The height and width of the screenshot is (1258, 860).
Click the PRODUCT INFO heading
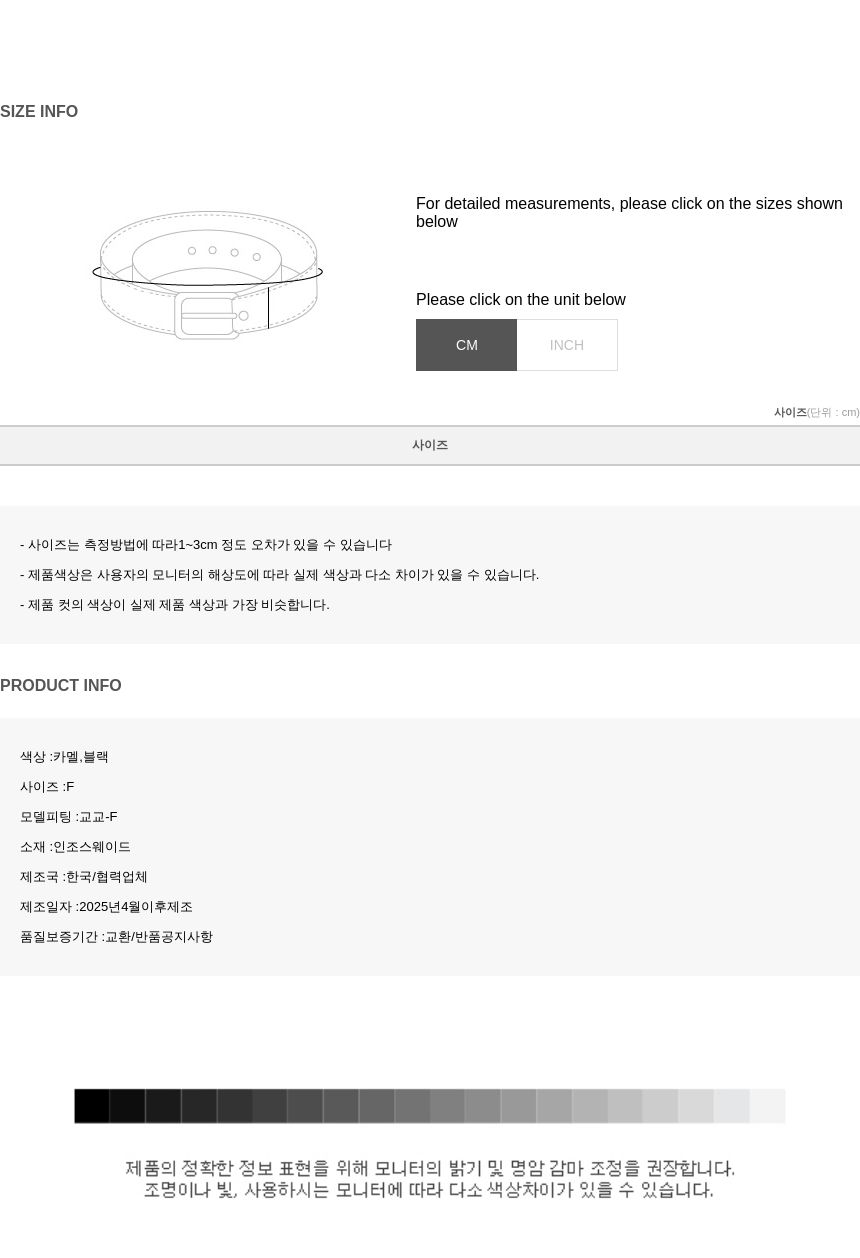coord(61,686)
